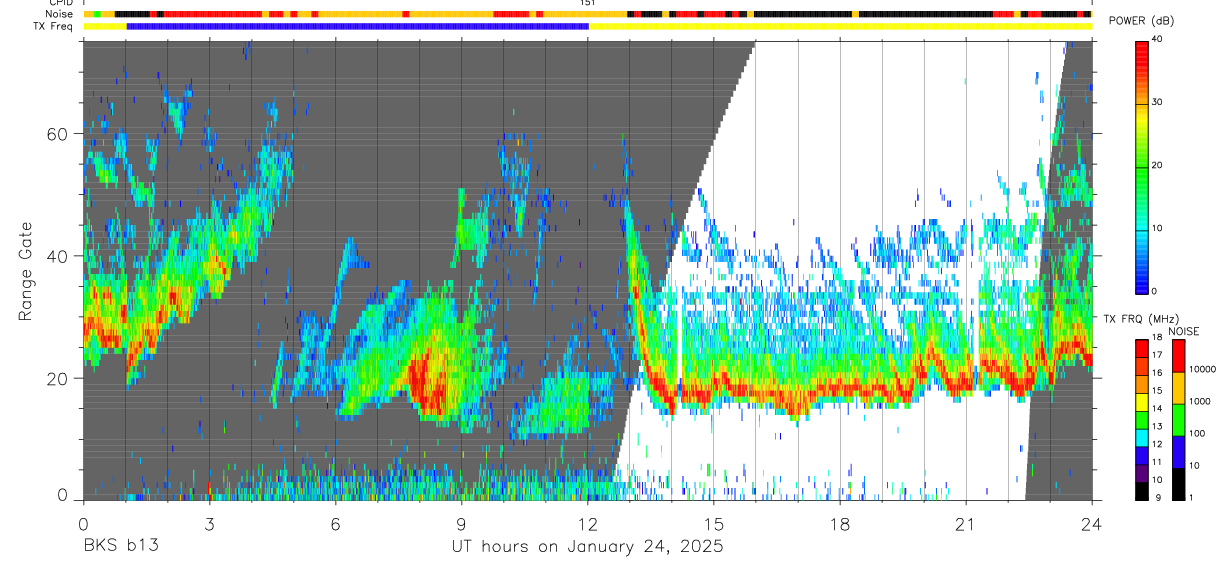Click the blue segment of TX Freq strip
1228x567 pixels.
(357, 27)
